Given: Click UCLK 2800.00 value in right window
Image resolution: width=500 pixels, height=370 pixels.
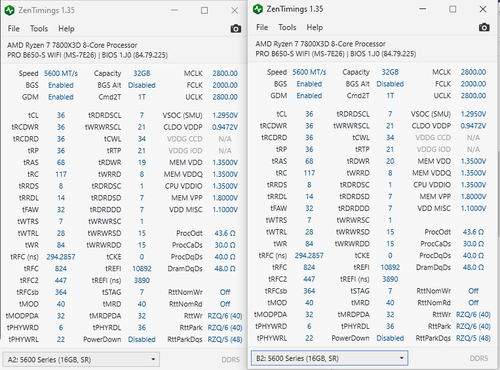Looking at the screenshot, I should coord(473,96).
